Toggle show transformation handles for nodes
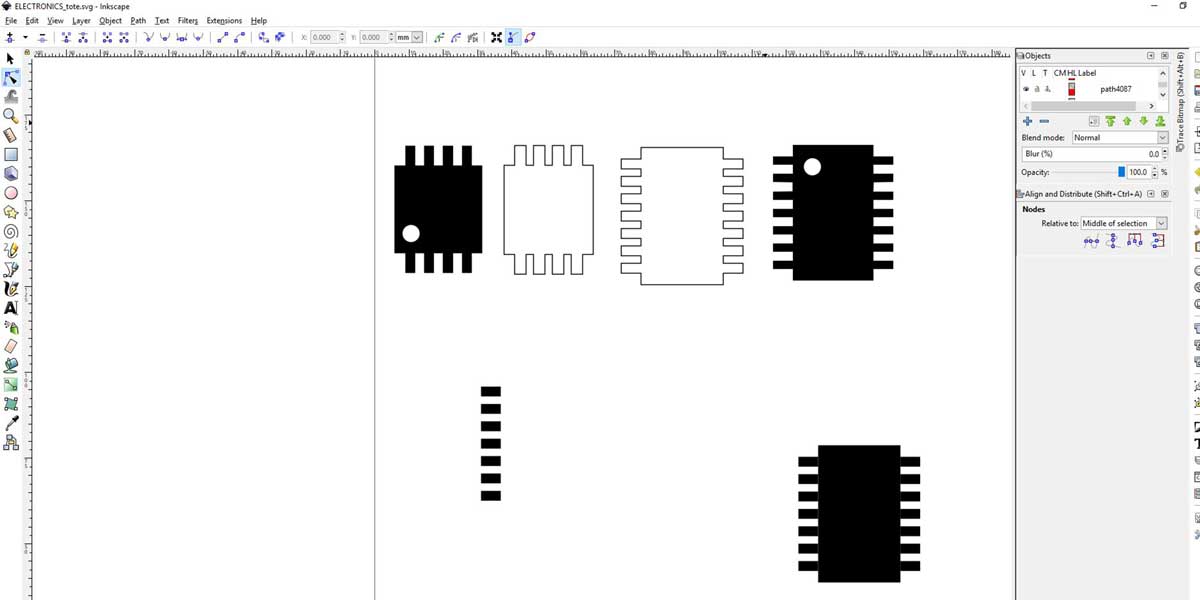1200x600 pixels. (496, 37)
